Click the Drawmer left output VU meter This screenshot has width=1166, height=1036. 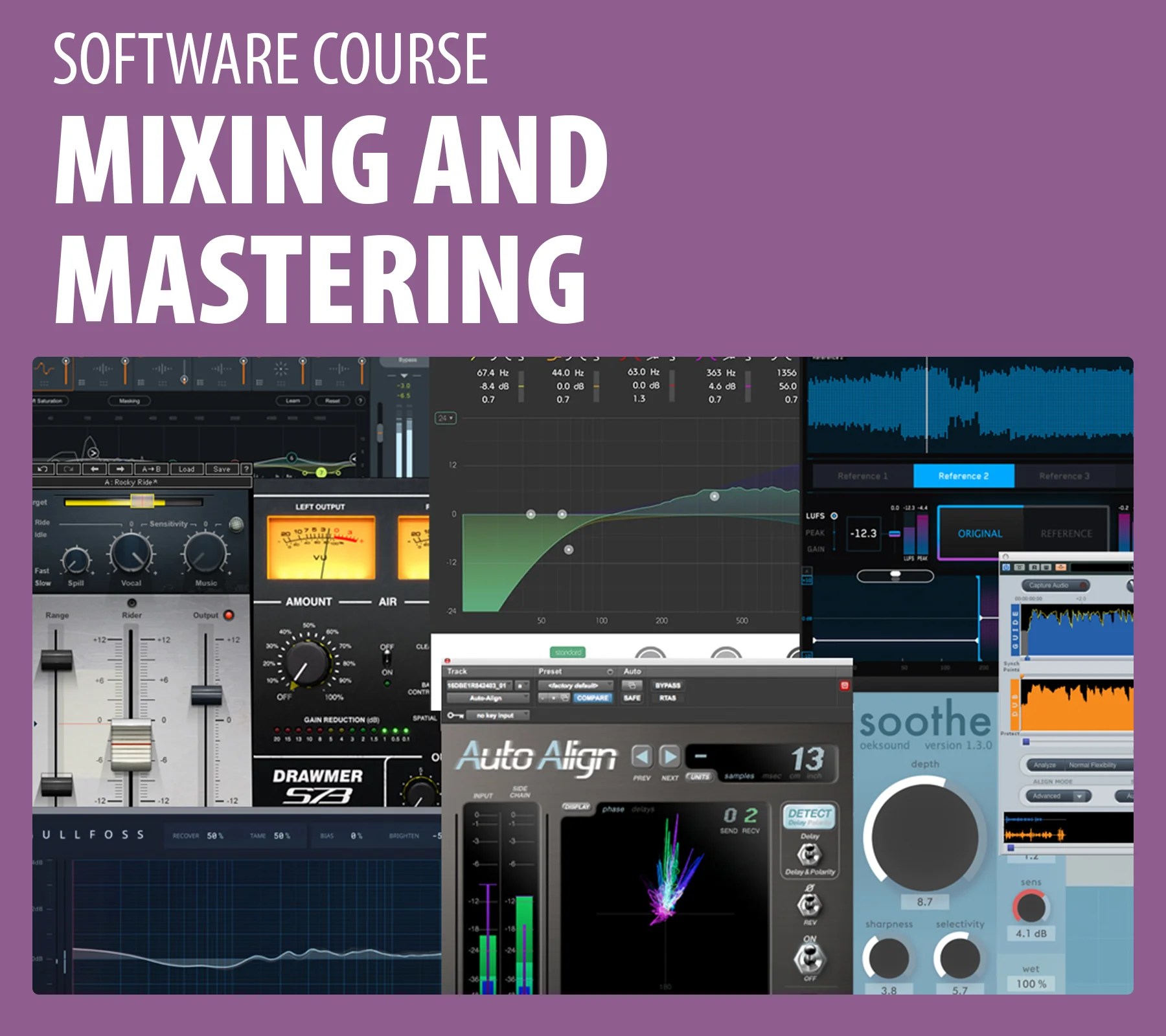(x=321, y=547)
